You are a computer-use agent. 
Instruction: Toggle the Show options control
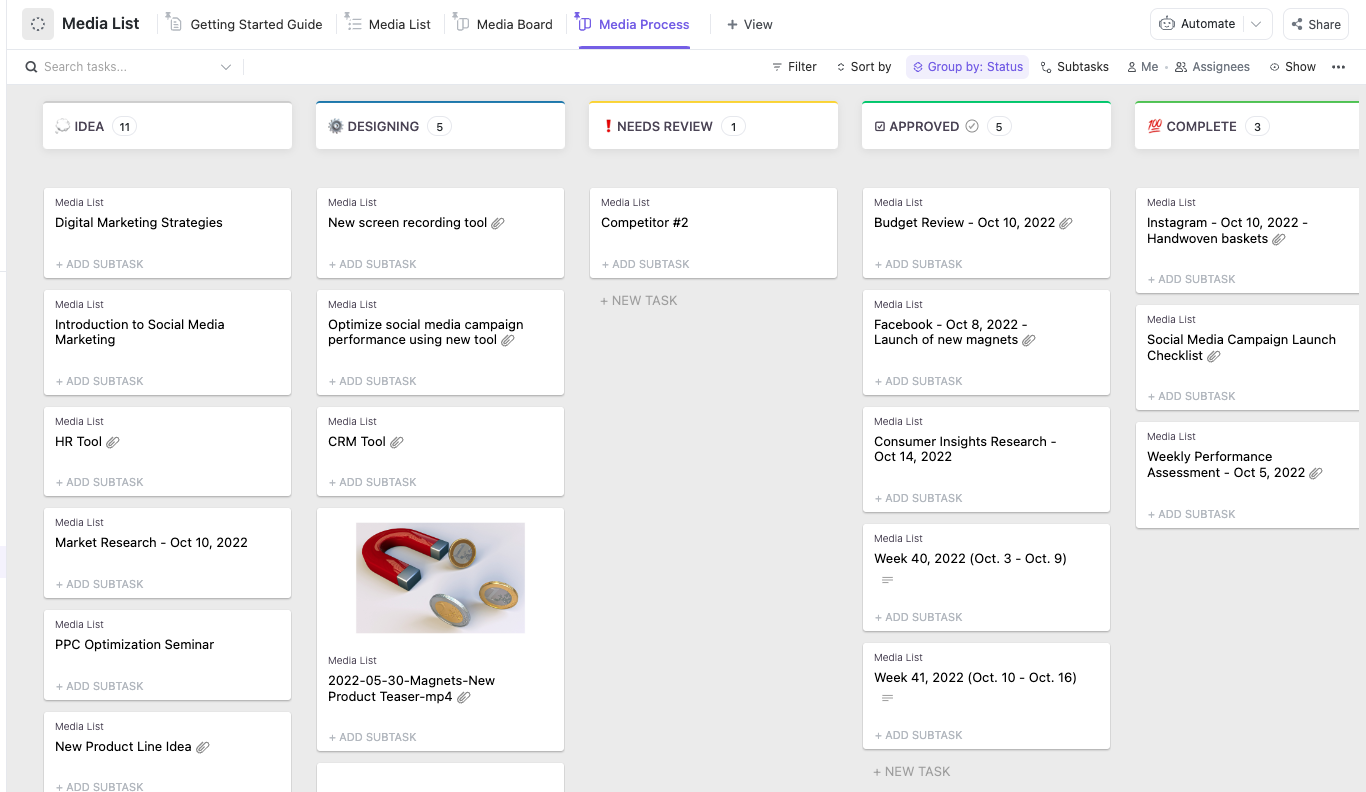coord(1293,66)
